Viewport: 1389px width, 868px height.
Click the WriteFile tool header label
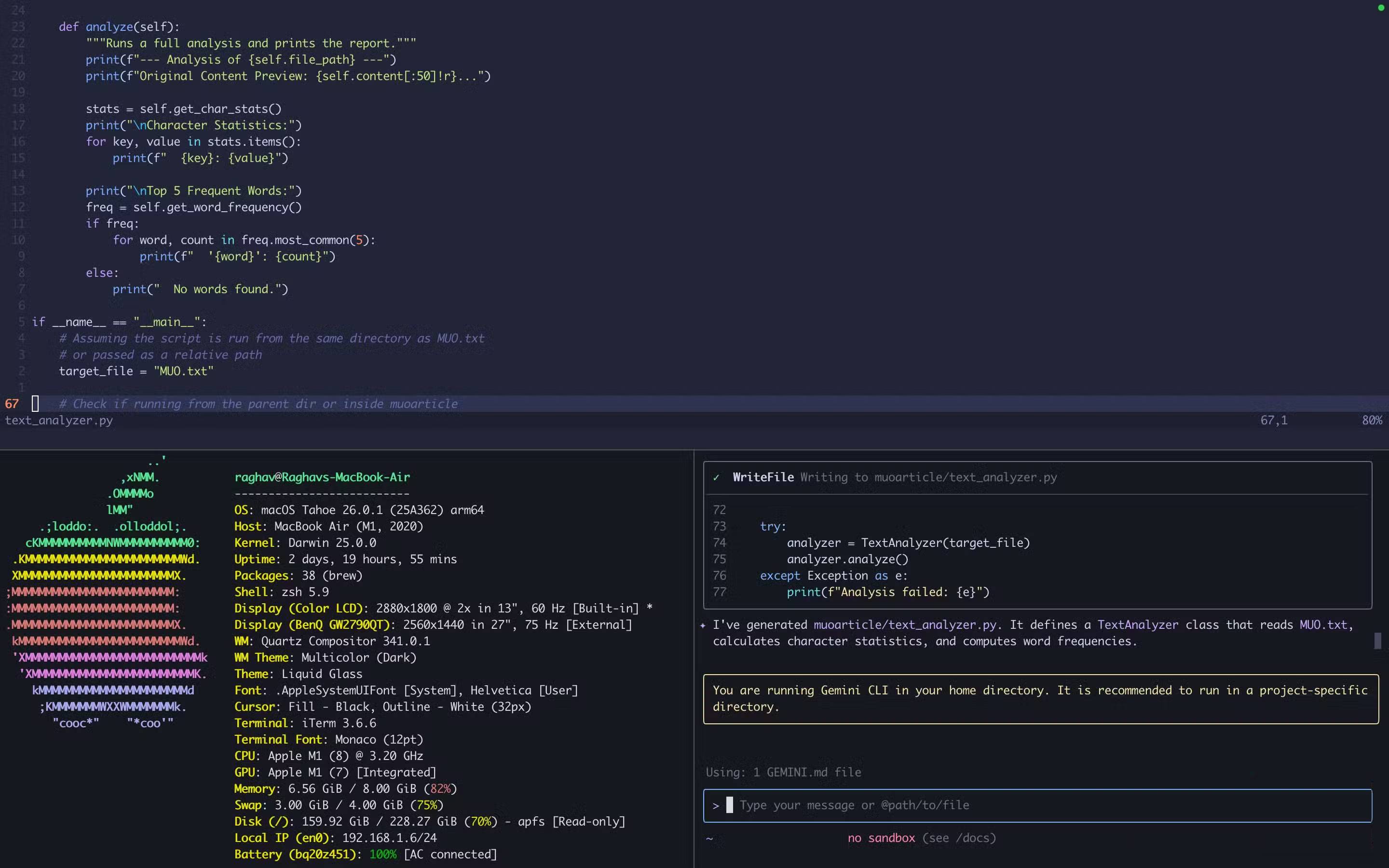(x=763, y=477)
